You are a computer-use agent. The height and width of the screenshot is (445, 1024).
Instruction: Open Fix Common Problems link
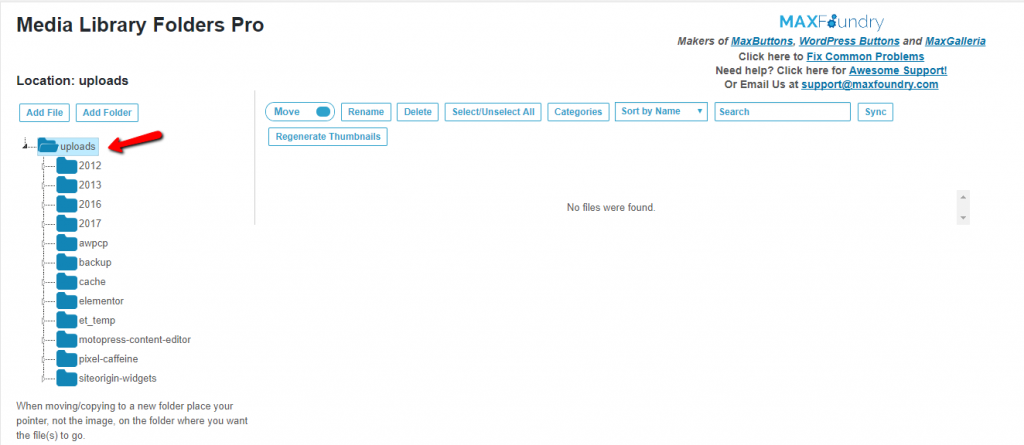click(865, 56)
